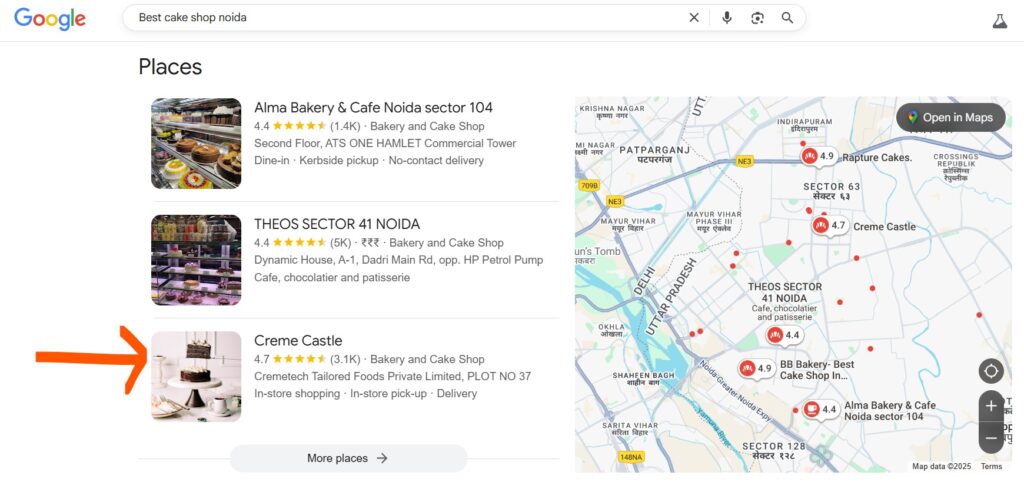
Task: Expand results with More places
Action: [348, 458]
